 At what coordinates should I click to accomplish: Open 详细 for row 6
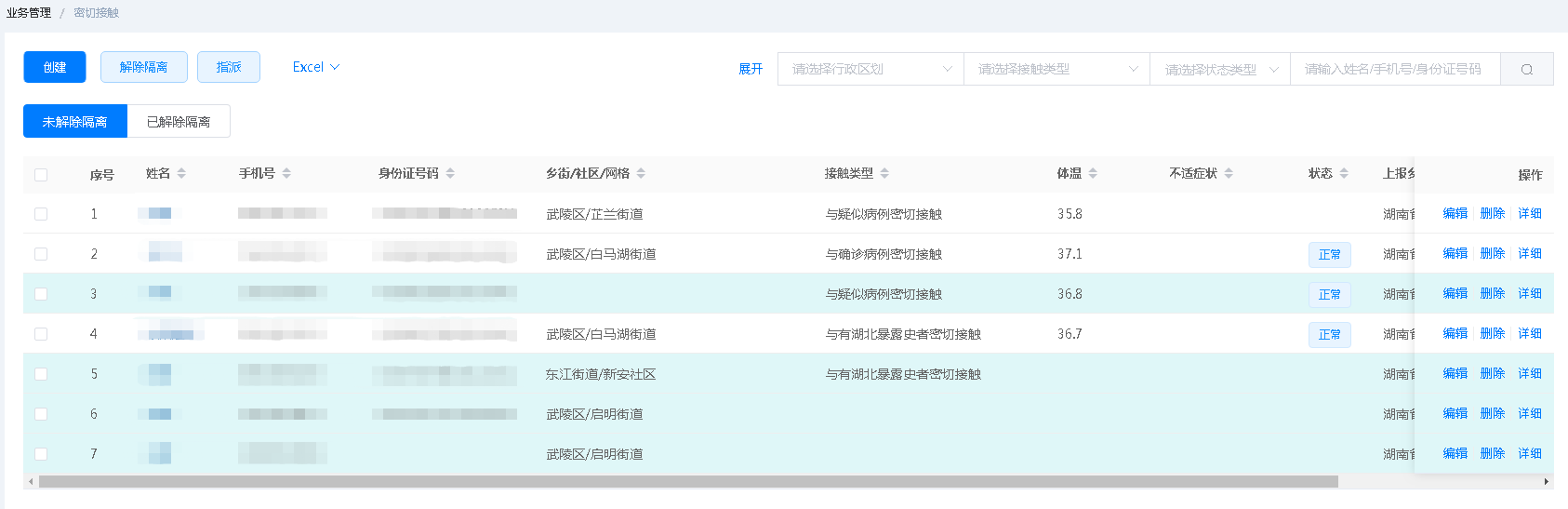tap(1530, 413)
